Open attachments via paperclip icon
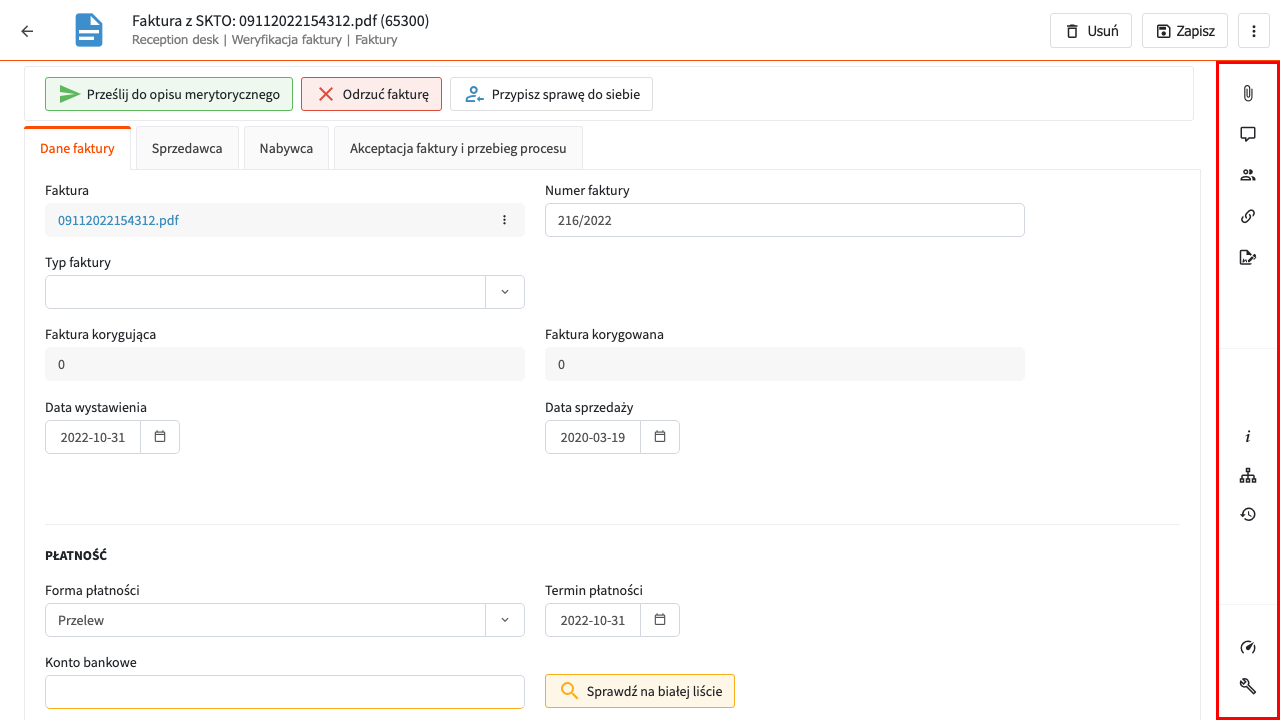Viewport: 1280px width, 720px height. [1248, 93]
